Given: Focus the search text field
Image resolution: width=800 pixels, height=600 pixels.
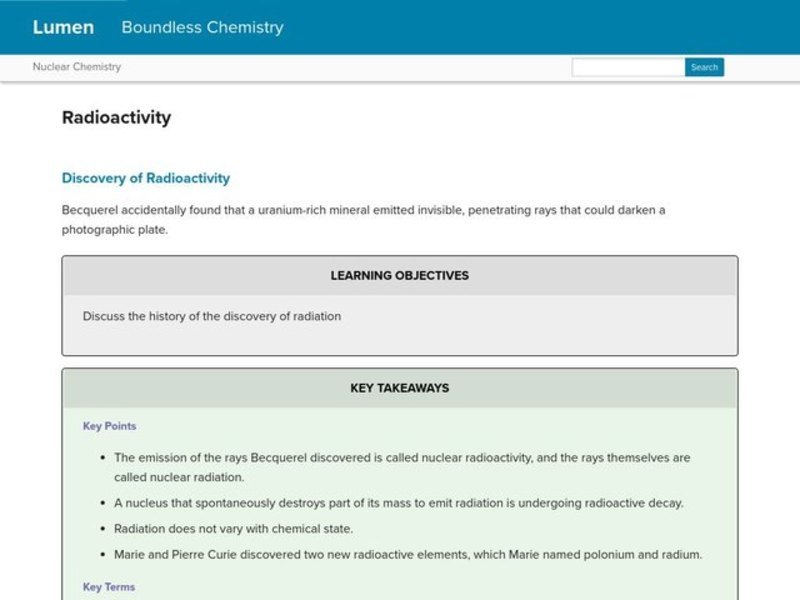Looking at the screenshot, I should (x=628, y=67).
